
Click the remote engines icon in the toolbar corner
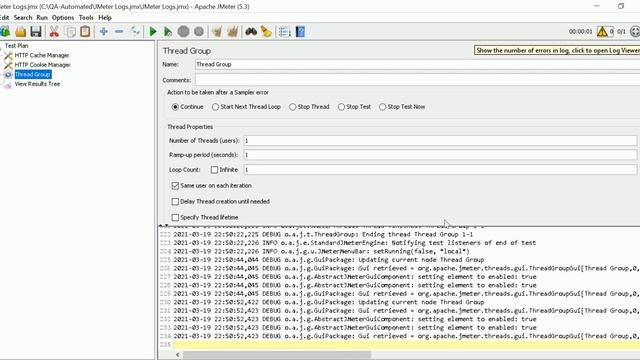635,31
